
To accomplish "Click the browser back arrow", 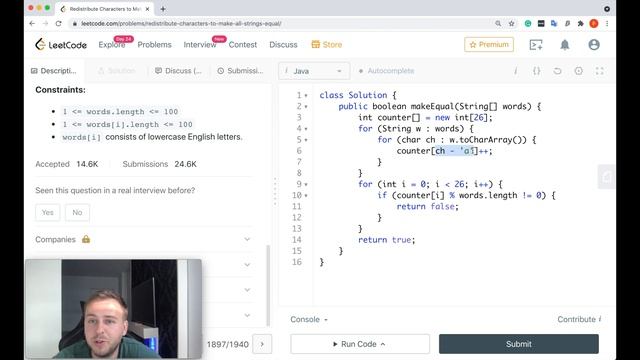I will point(32,24).
